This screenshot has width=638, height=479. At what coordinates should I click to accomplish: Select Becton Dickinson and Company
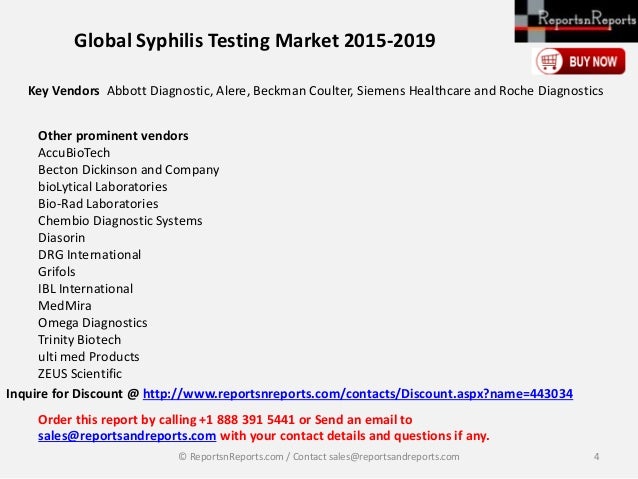(x=129, y=170)
